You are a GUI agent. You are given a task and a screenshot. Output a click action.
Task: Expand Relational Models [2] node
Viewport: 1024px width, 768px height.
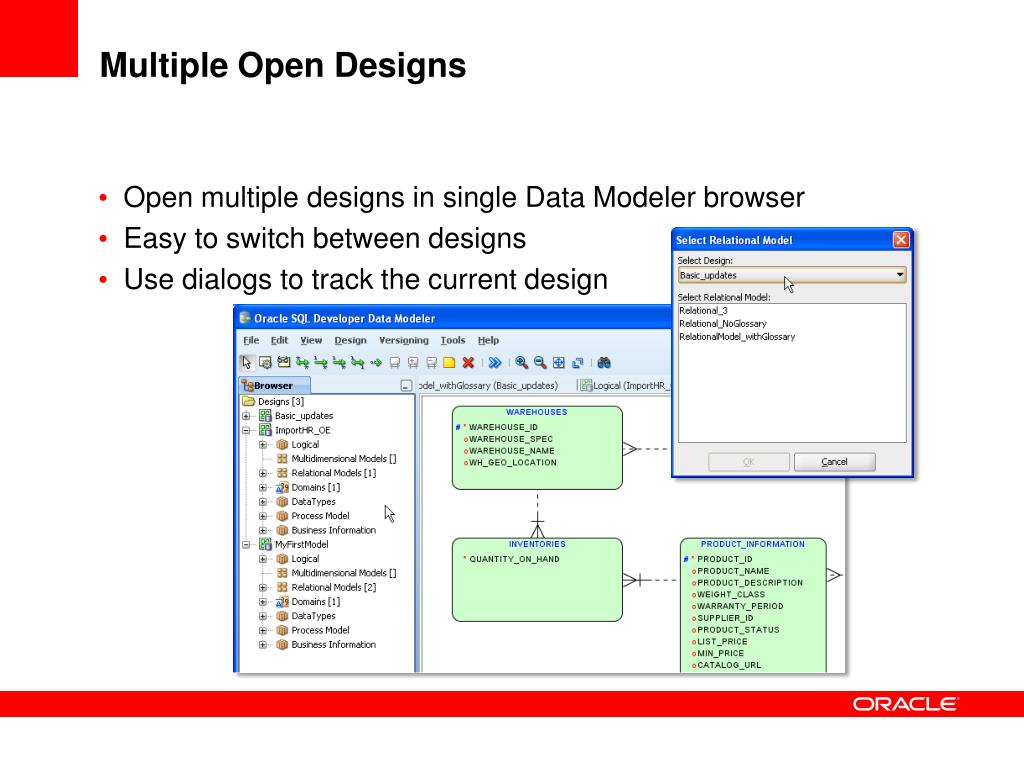(x=263, y=588)
